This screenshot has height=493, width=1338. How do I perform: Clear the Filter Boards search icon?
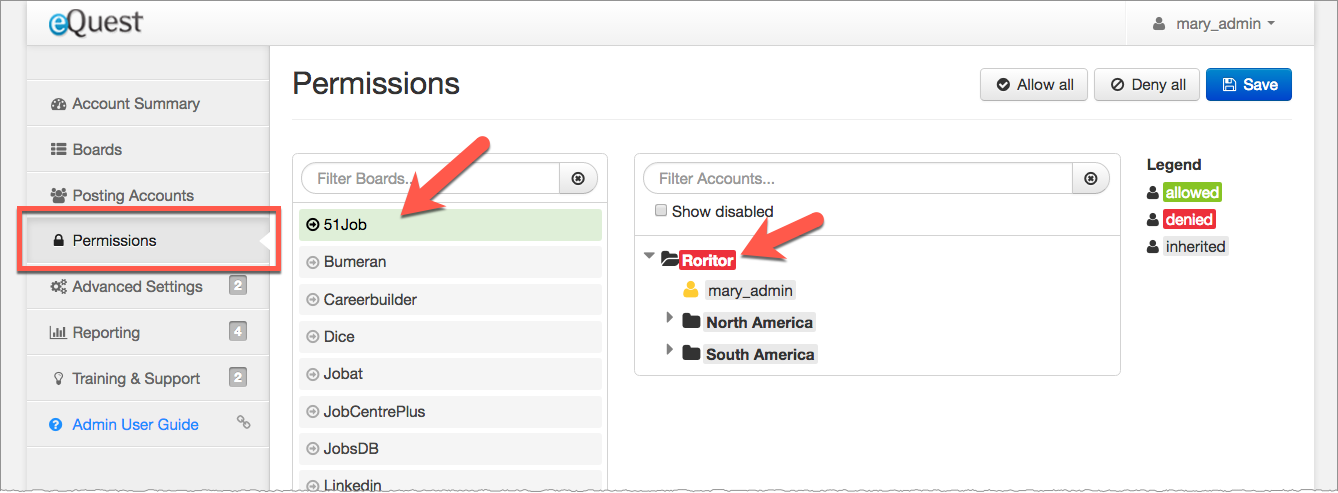pos(578,179)
